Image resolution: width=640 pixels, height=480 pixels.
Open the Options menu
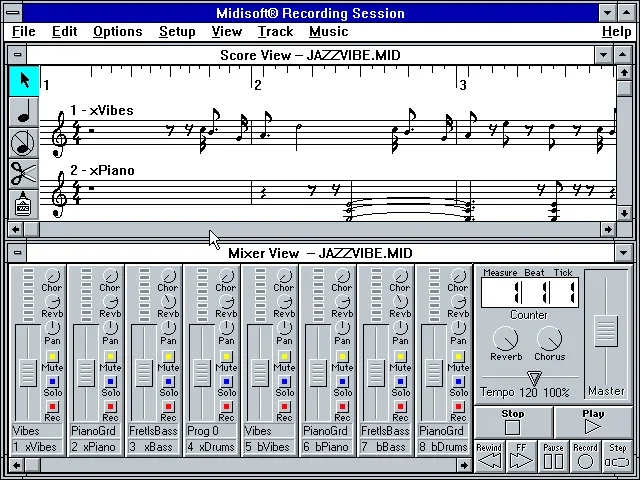pos(118,31)
